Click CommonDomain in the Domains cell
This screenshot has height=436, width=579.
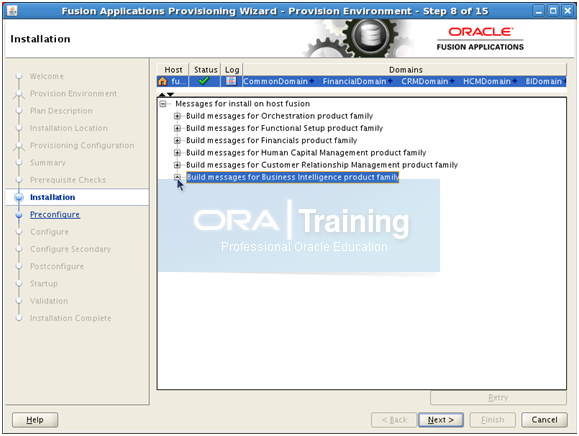pyautogui.click(x=275, y=81)
